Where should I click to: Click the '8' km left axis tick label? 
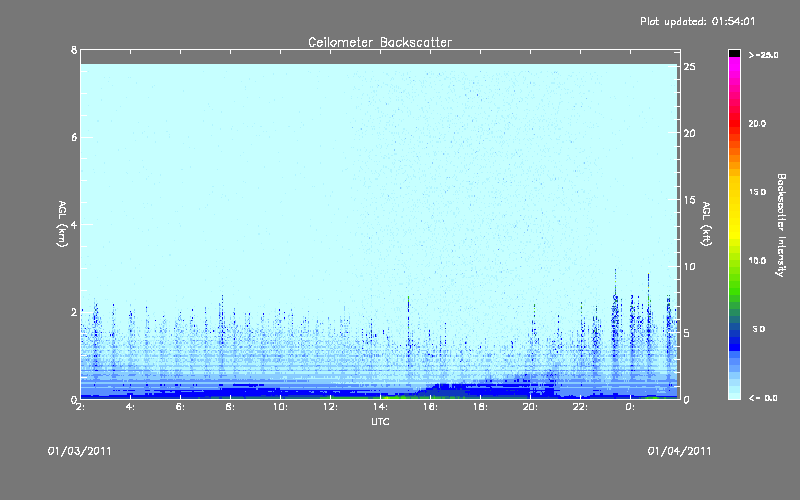click(74, 50)
